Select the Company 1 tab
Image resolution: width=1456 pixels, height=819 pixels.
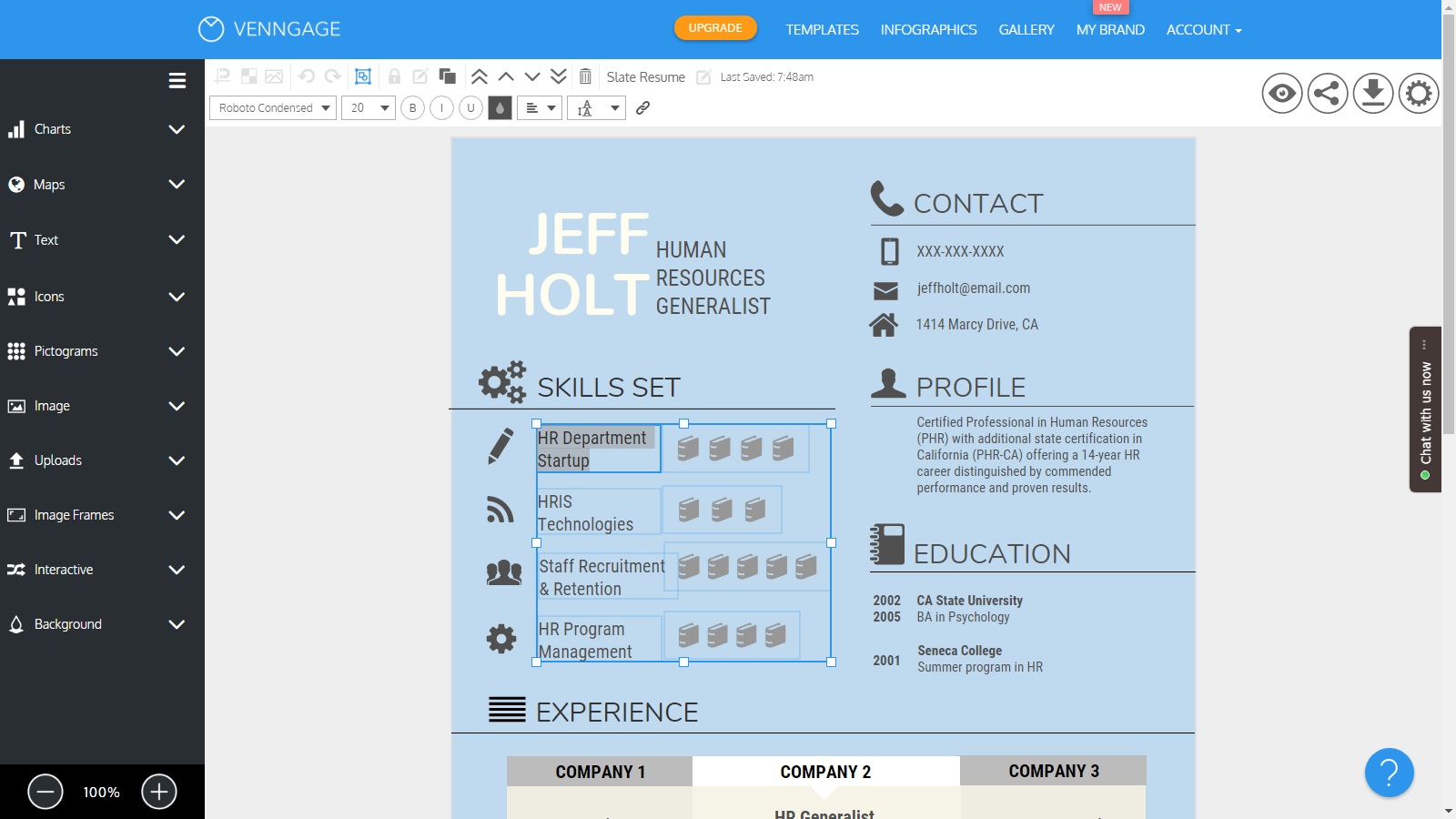600,772
